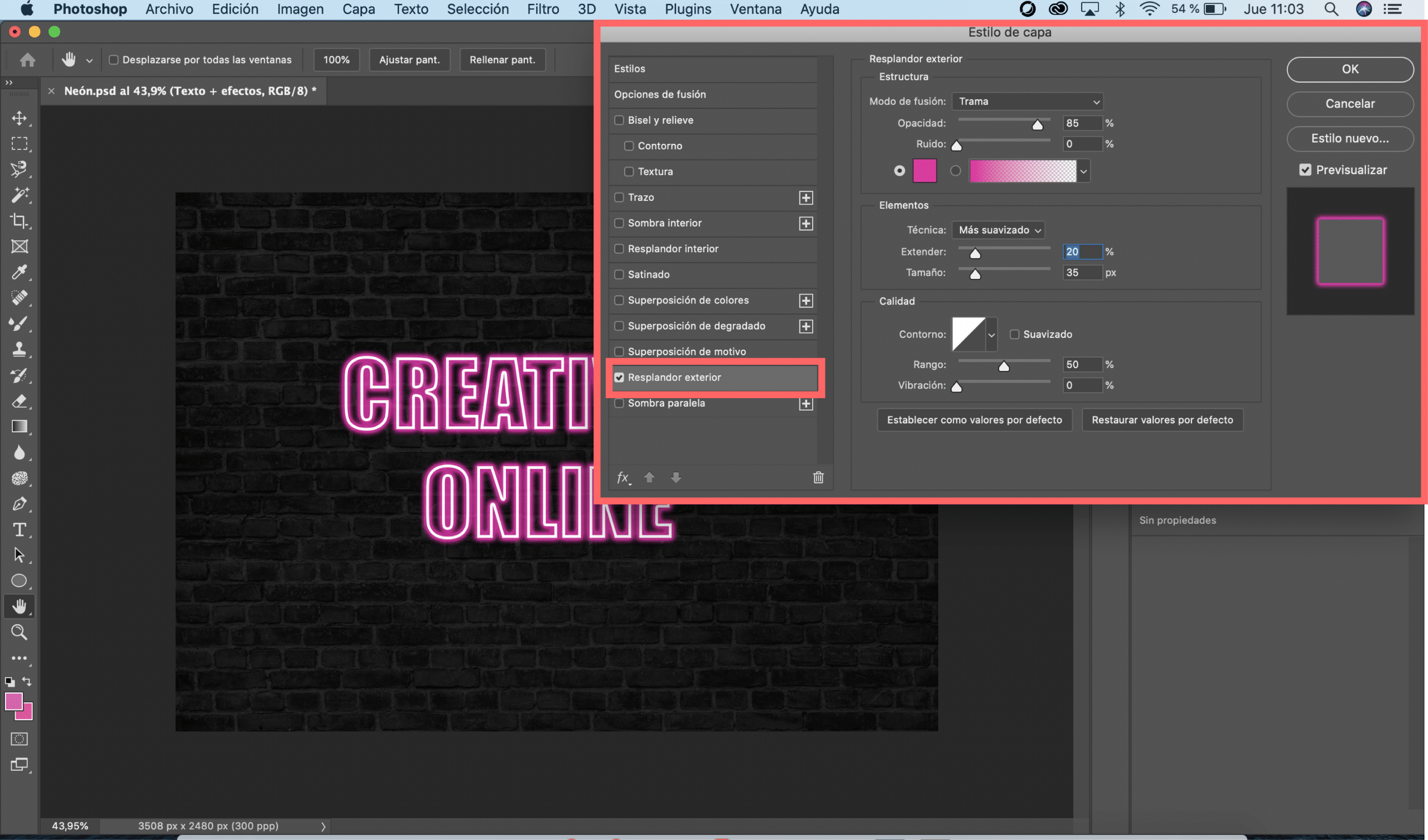Enable Bisel y relieve checkbox

click(619, 120)
